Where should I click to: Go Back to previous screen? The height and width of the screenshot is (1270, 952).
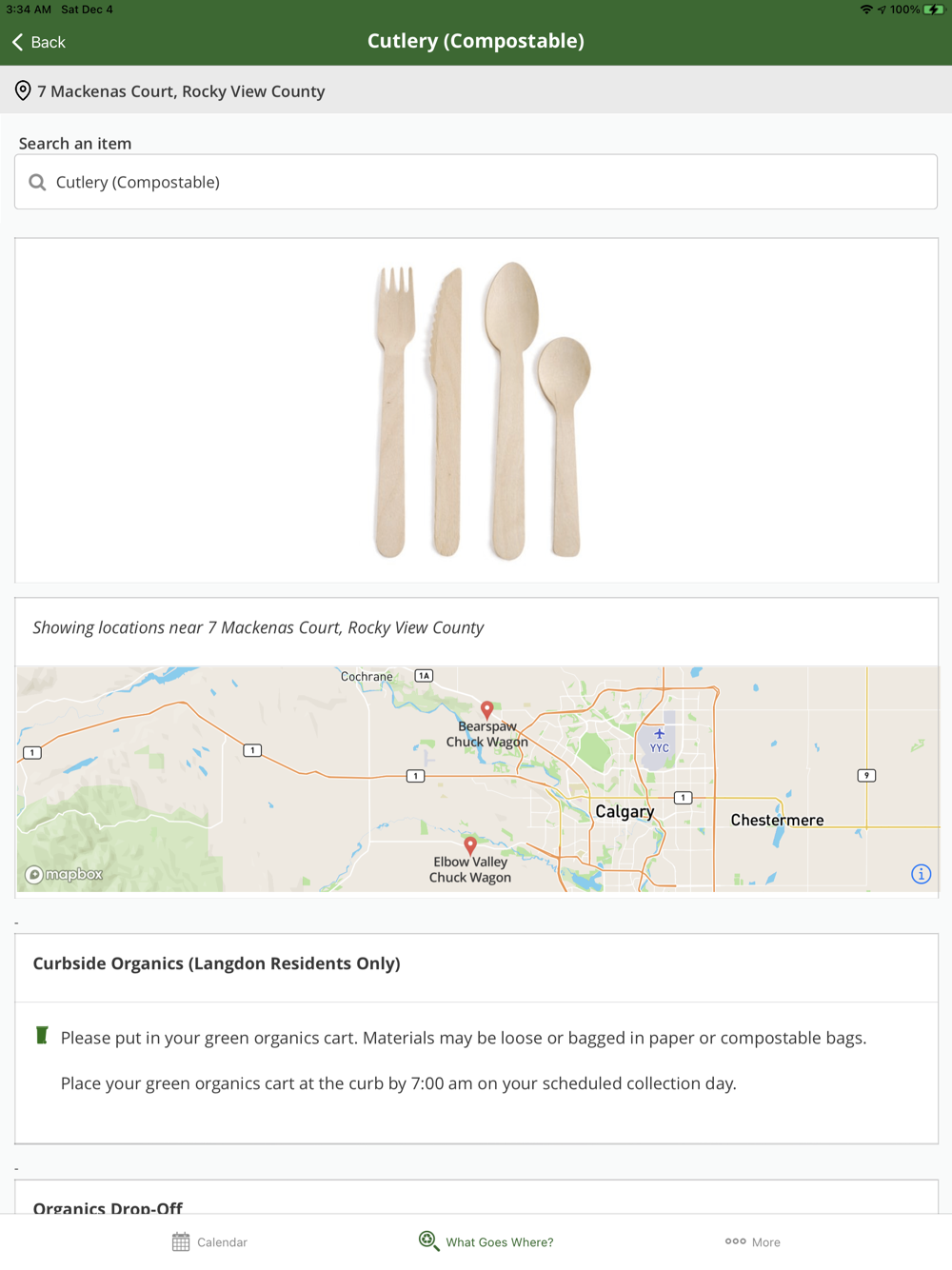39,42
